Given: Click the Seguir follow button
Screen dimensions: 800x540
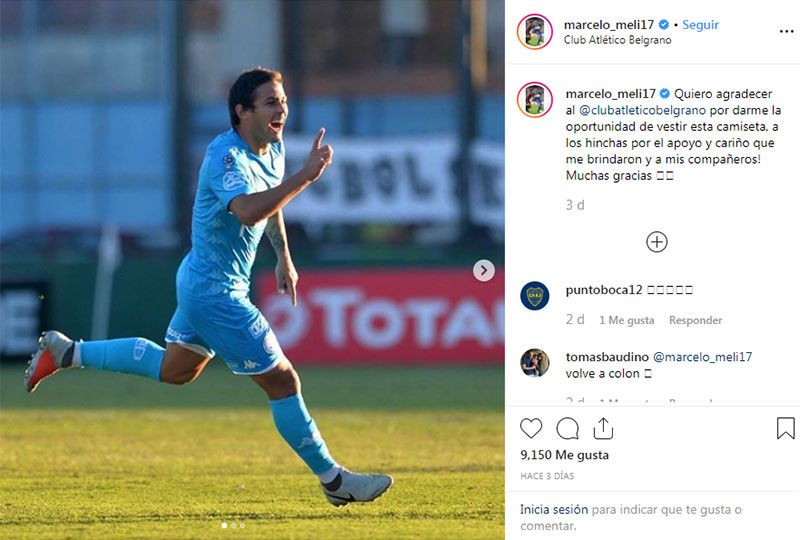Looking at the screenshot, I should click(x=701, y=24).
